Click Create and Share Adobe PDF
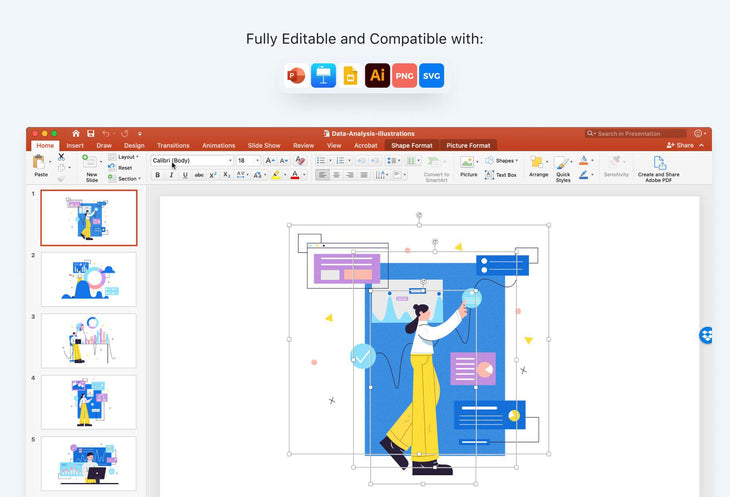Image resolution: width=730 pixels, height=497 pixels. point(659,166)
